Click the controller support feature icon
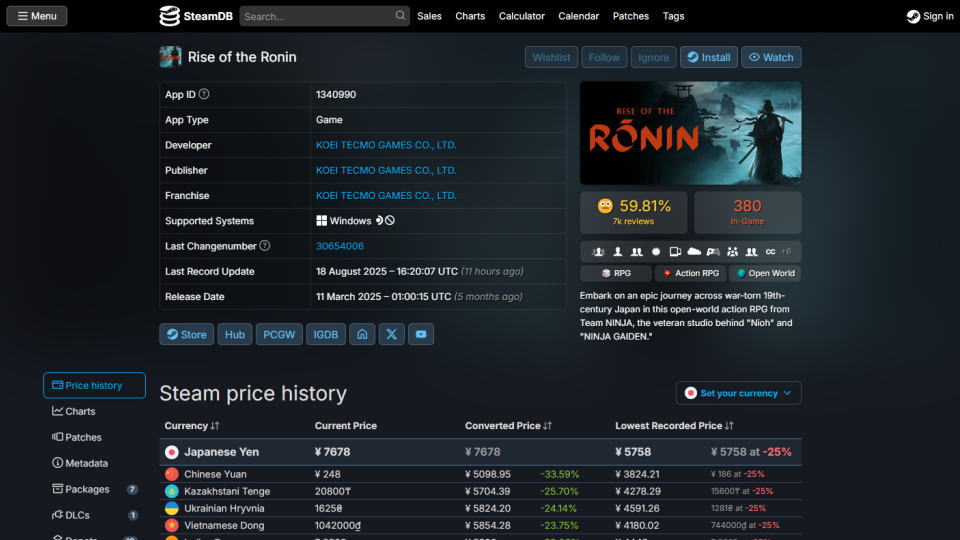 (713, 252)
